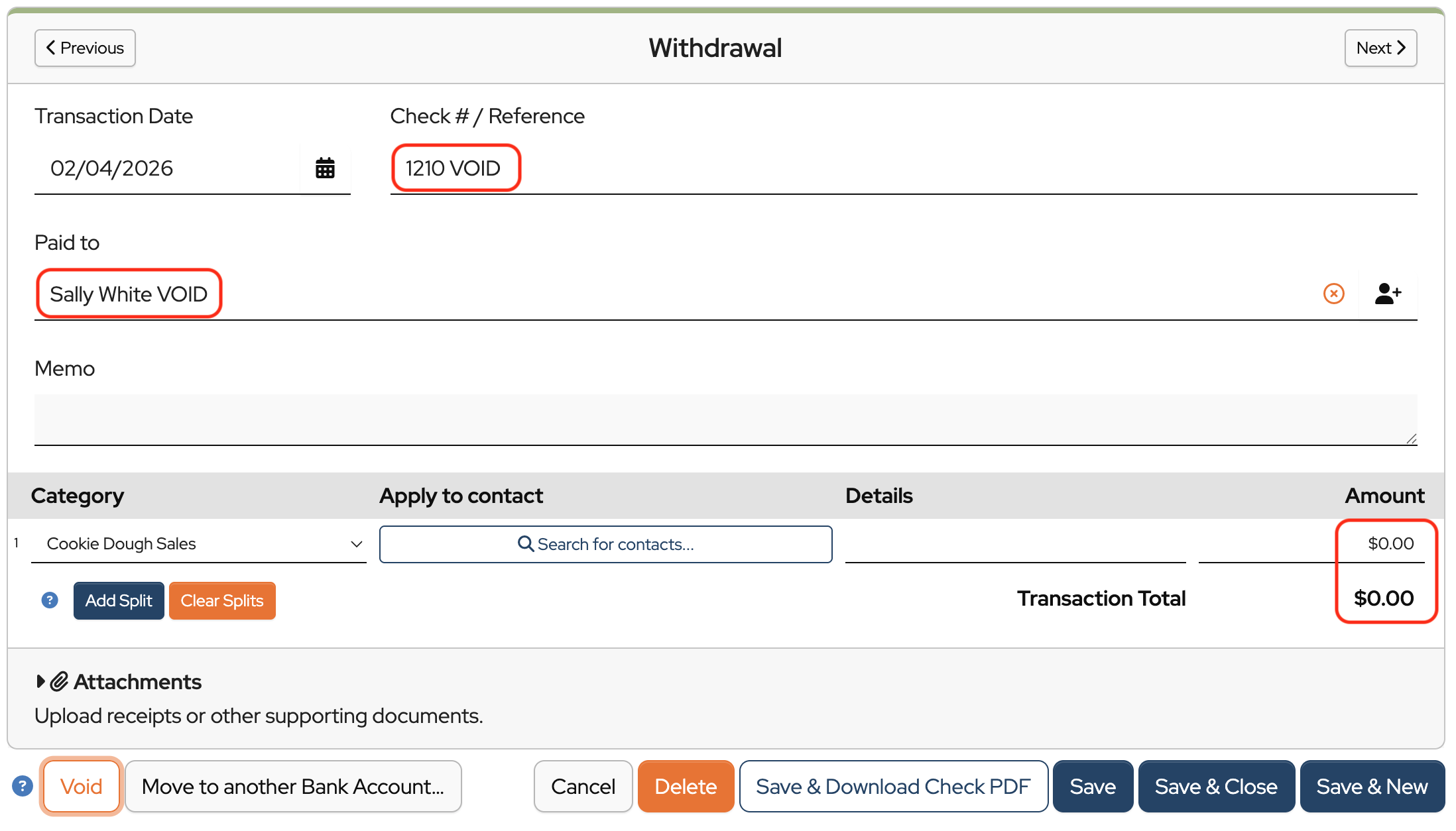This screenshot has width=1456, height=831.
Task: Click the help icon beside Add Split
Action: [50, 600]
